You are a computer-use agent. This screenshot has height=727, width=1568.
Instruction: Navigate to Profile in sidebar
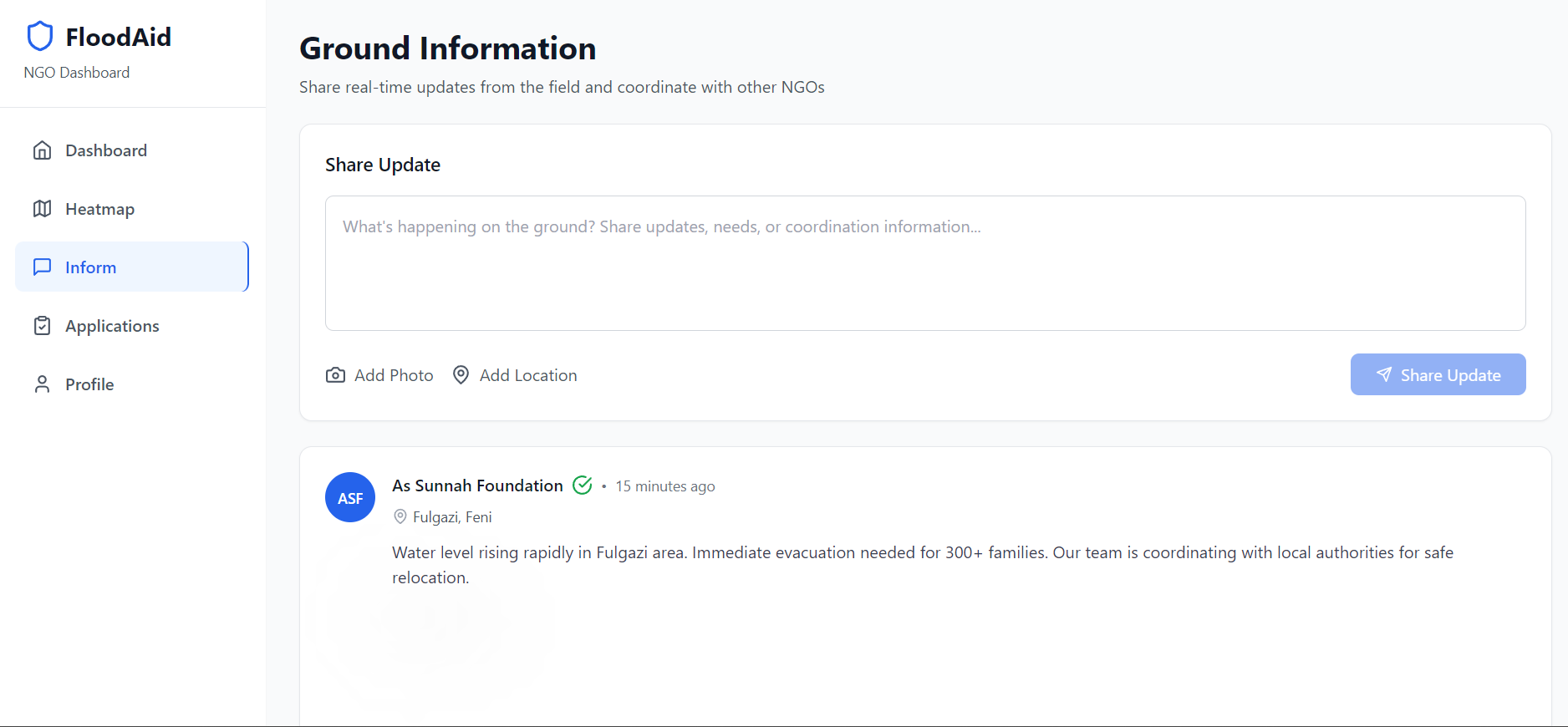click(89, 384)
